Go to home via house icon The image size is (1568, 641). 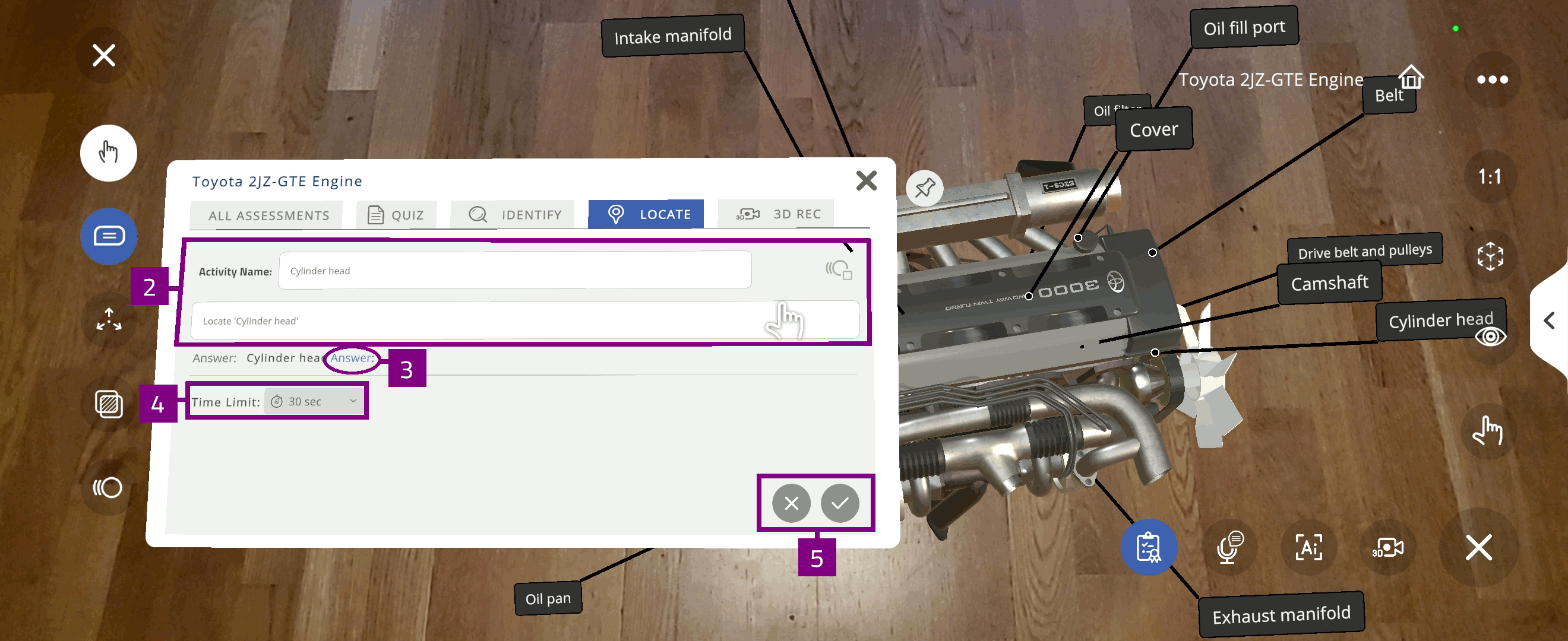pyautogui.click(x=1411, y=77)
